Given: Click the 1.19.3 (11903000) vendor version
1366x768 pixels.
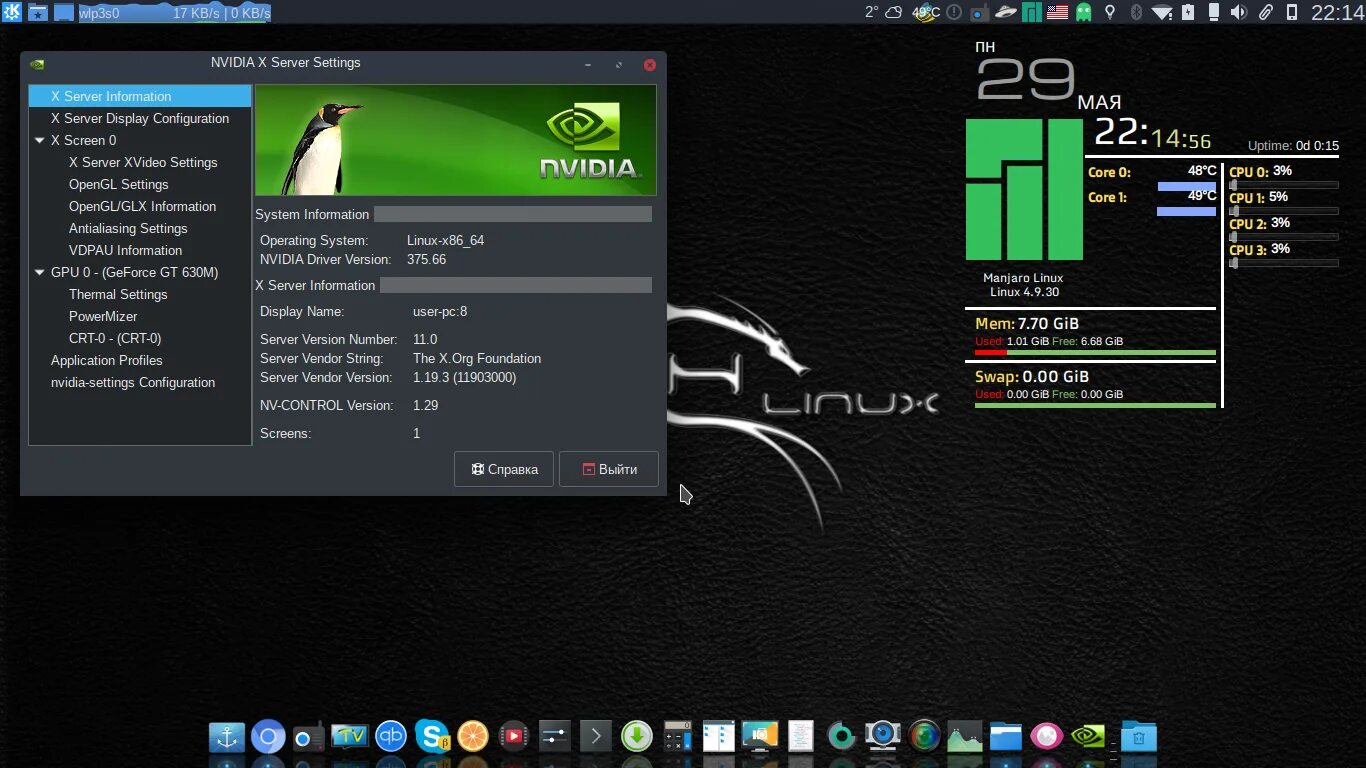Looking at the screenshot, I should tap(465, 377).
